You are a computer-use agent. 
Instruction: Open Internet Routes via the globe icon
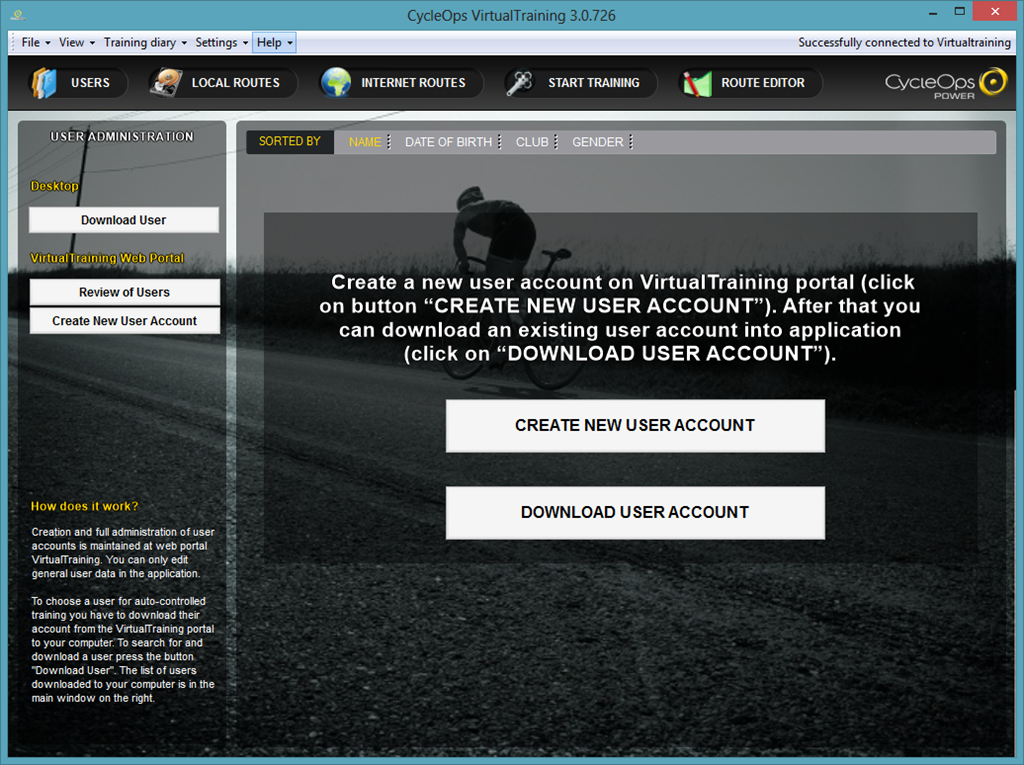pos(336,83)
